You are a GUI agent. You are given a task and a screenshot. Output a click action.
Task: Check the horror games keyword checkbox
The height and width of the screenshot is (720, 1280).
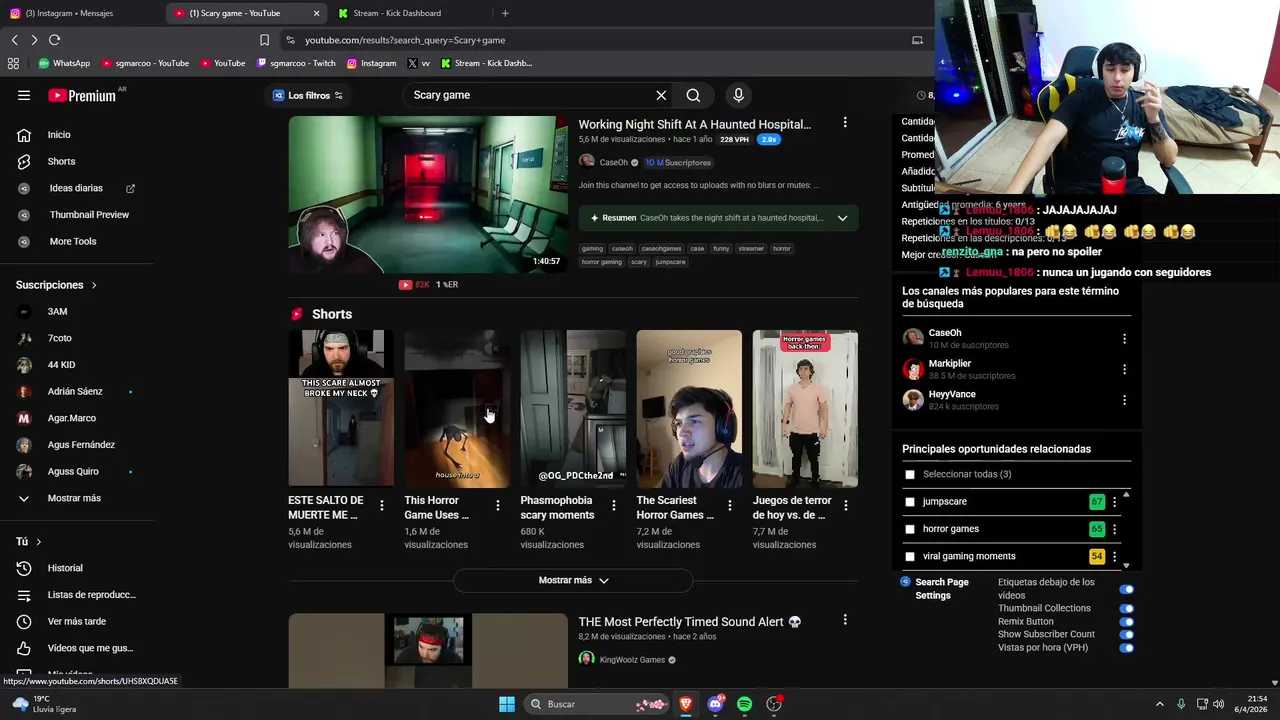click(909, 529)
